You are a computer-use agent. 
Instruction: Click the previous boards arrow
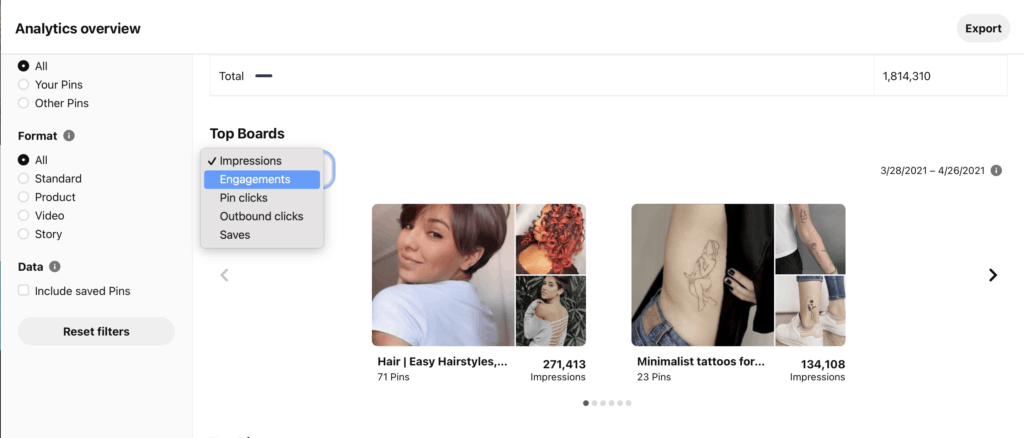click(225, 275)
